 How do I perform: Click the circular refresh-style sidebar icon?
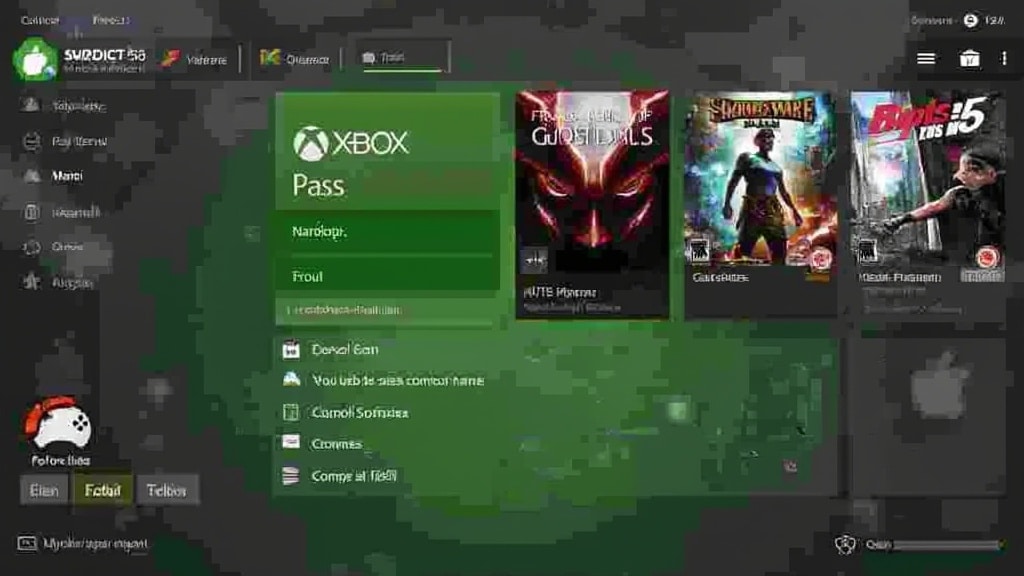tap(31, 247)
